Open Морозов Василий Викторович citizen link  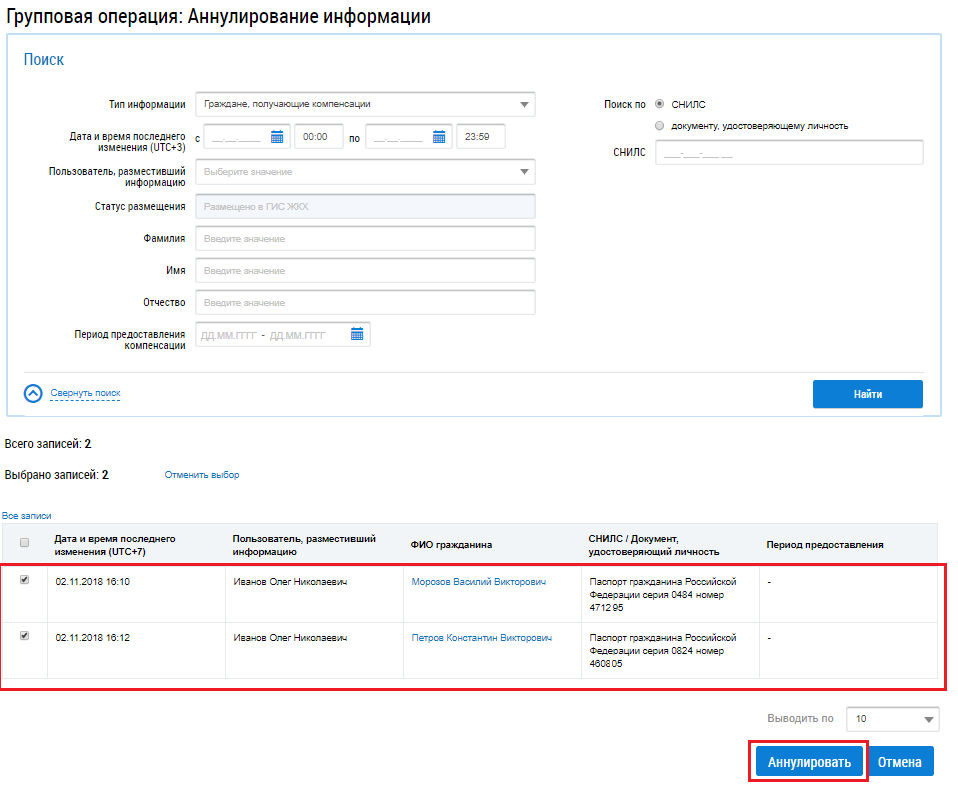tap(478, 582)
